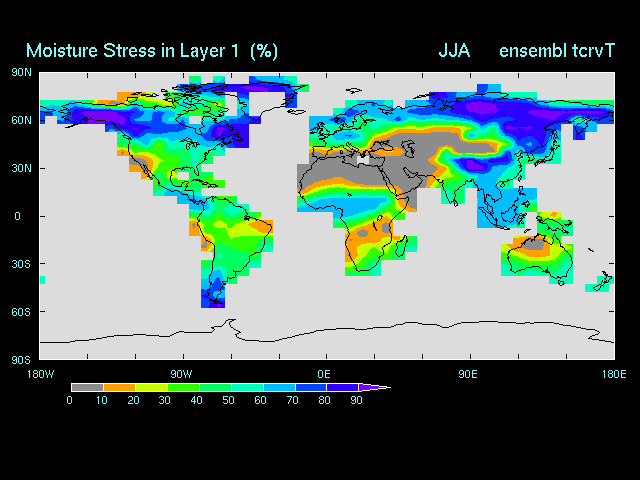Click the "ensembl tcrvT" label

[x=556, y=50]
